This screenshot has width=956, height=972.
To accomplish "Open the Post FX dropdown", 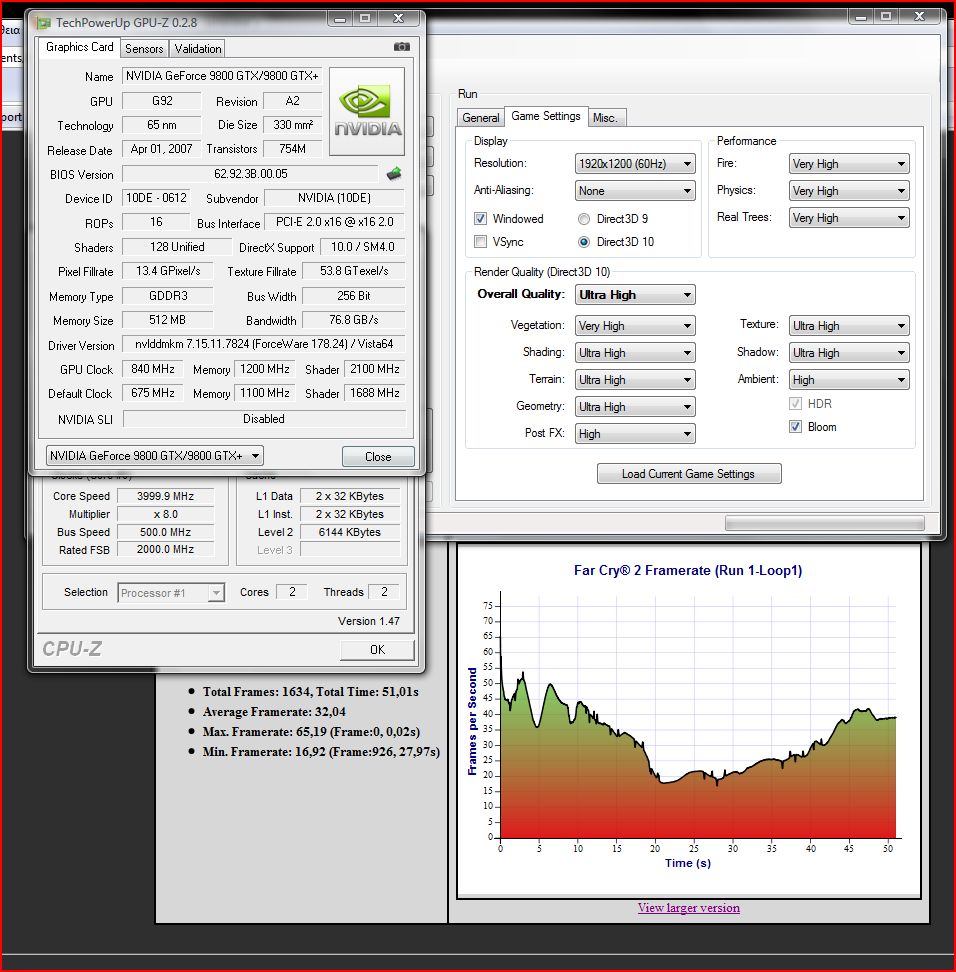I will click(x=635, y=434).
